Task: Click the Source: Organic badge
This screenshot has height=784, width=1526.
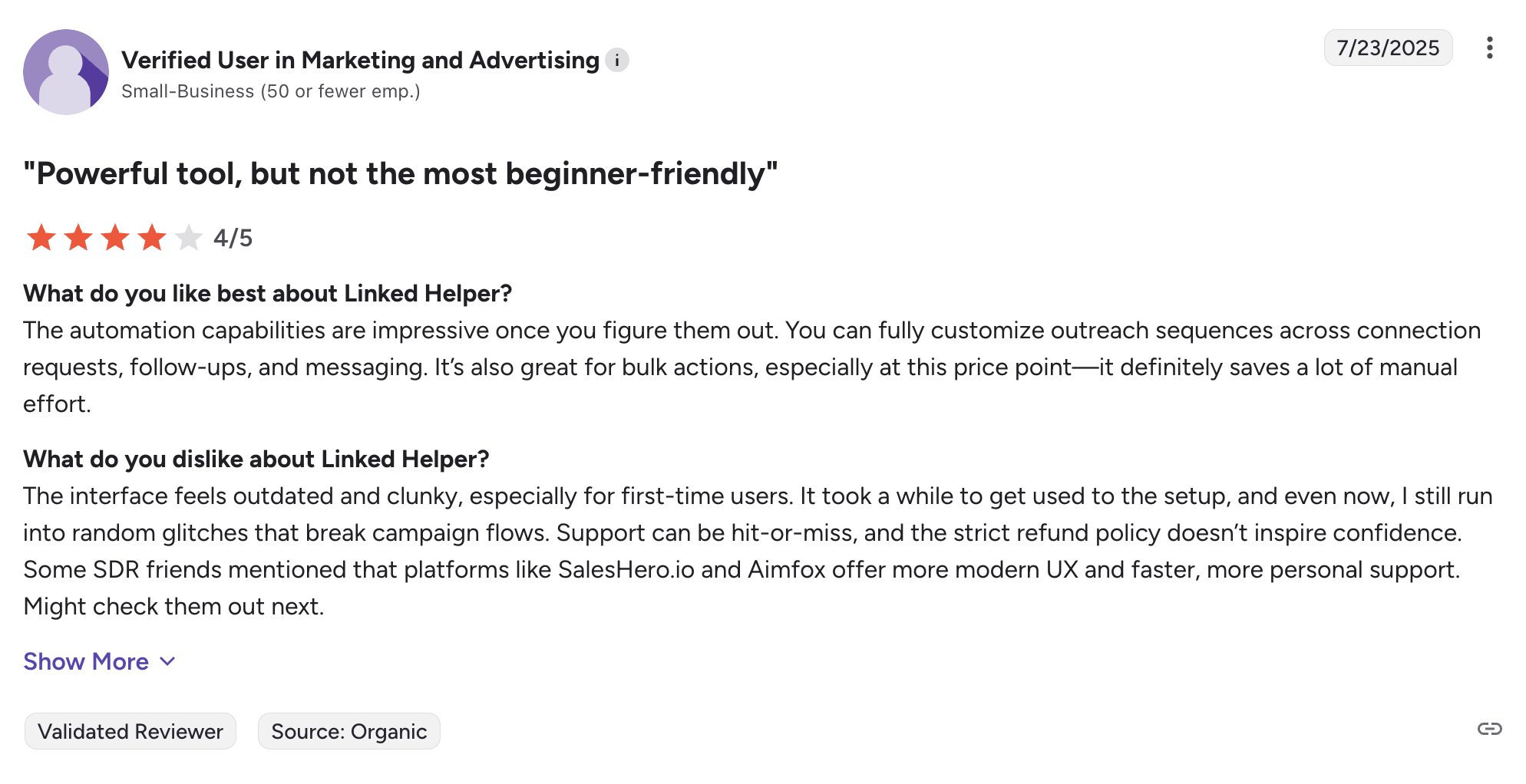Action: click(x=349, y=731)
